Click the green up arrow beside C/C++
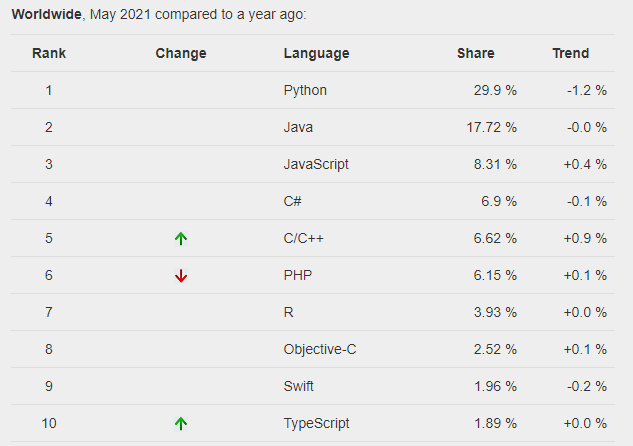 181,239
